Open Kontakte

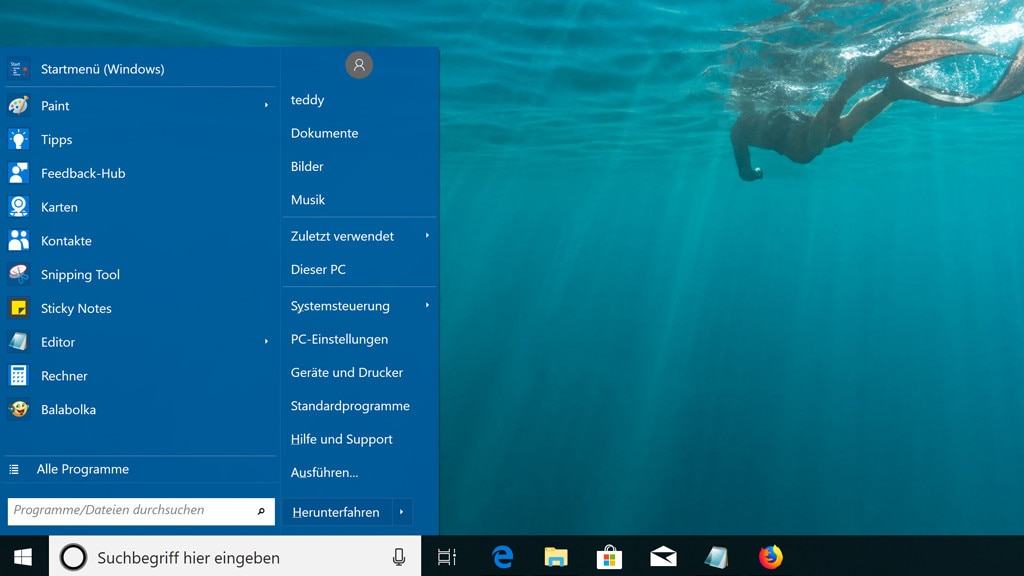pos(66,241)
